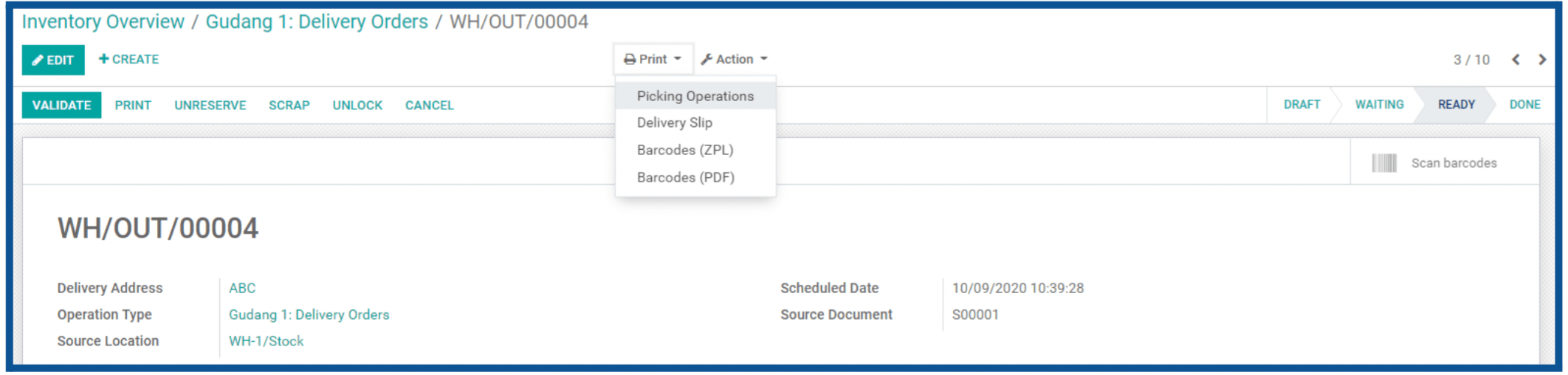Image resolution: width=1568 pixels, height=375 pixels.
Task: Click the pencil icon on Edit
Action: click(38, 61)
